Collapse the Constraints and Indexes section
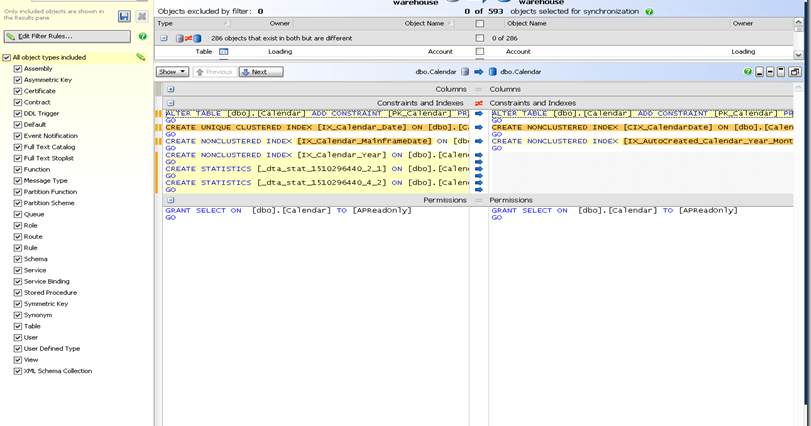The height and width of the screenshot is (426, 811). tap(171, 103)
